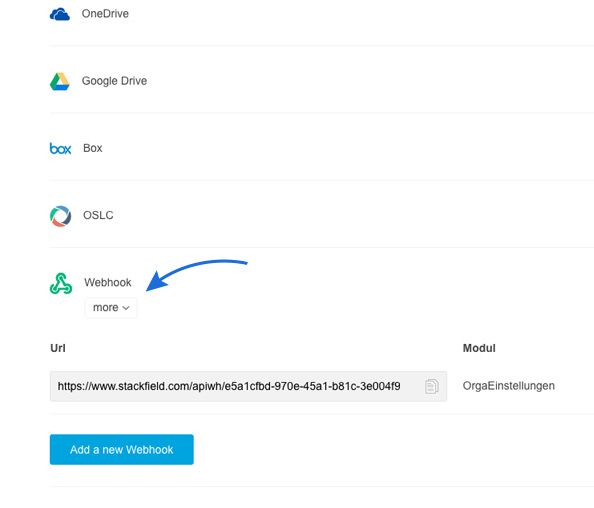Open the OneDrive integration label
The image size is (594, 508).
pos(105,14)
